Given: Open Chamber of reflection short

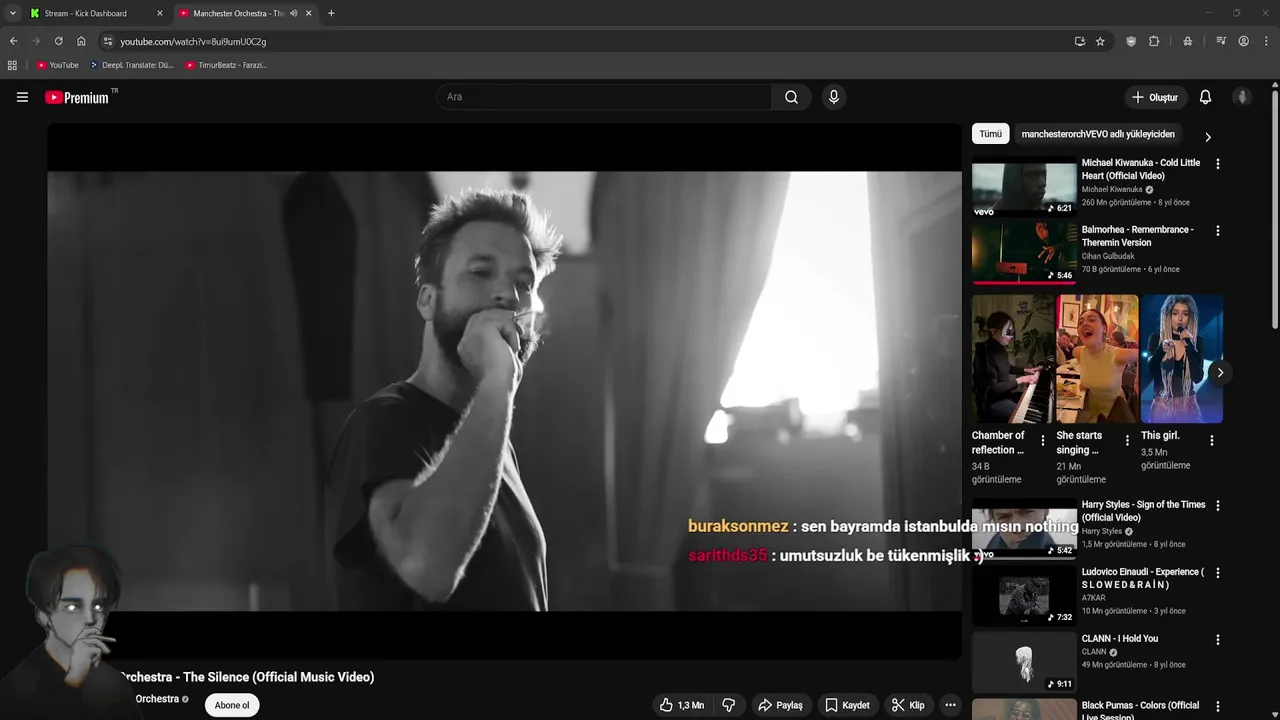Looking at the screenshot, I should (x=1013, y=359).
